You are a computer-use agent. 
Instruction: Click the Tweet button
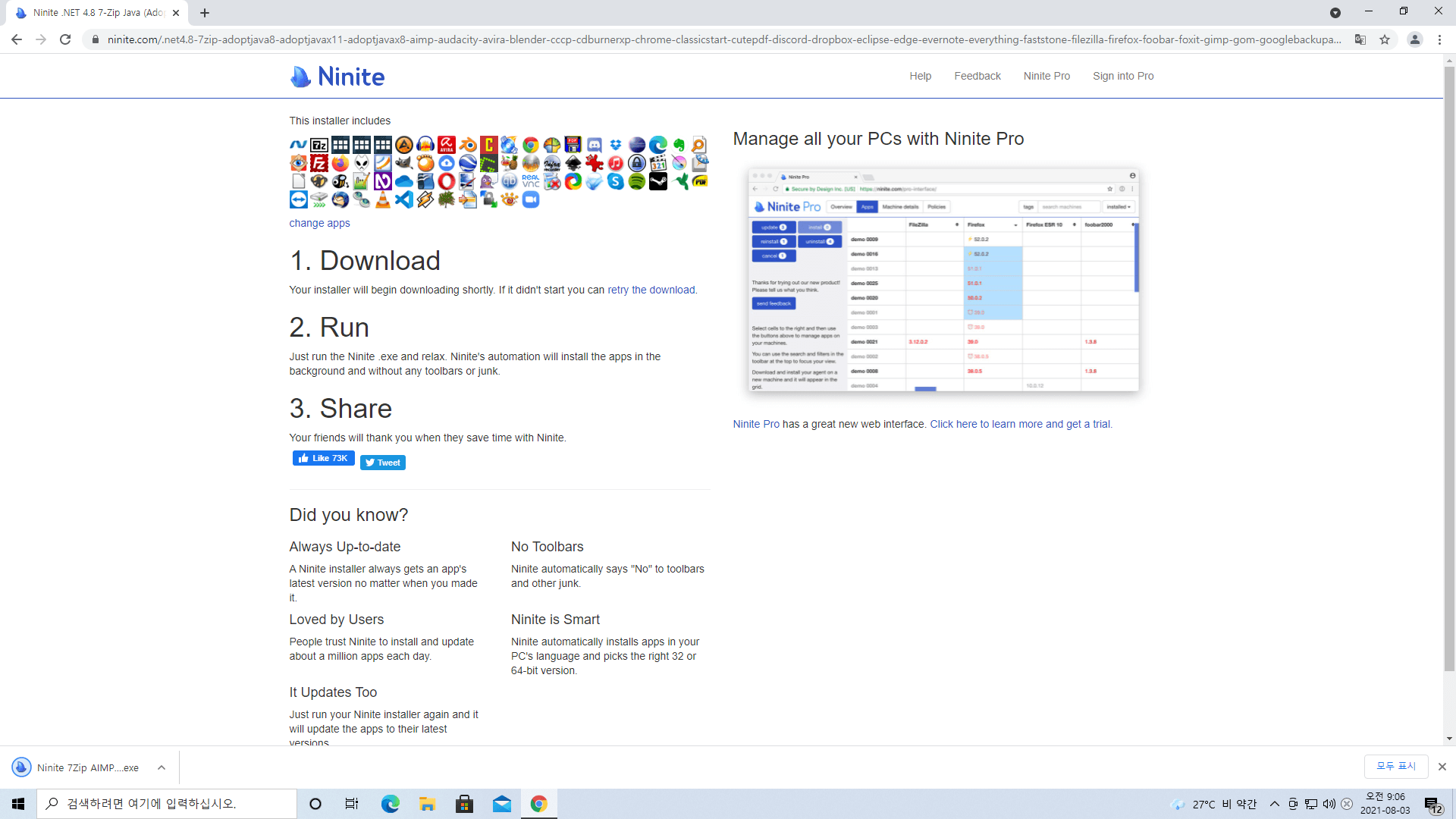tap(383, 463)
